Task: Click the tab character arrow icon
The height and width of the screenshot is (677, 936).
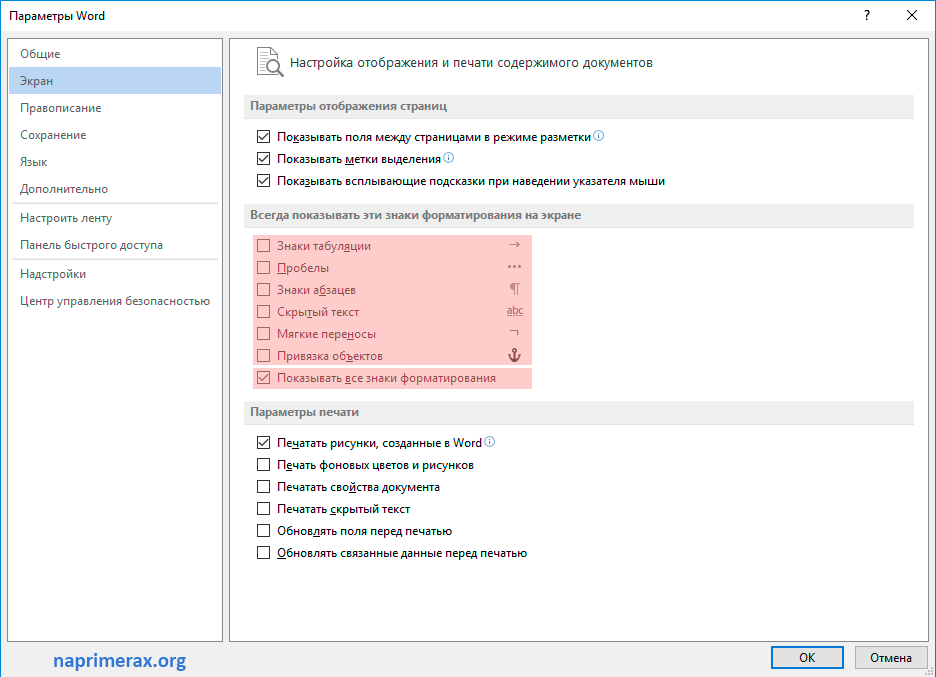Action: (x=515, y=245)
